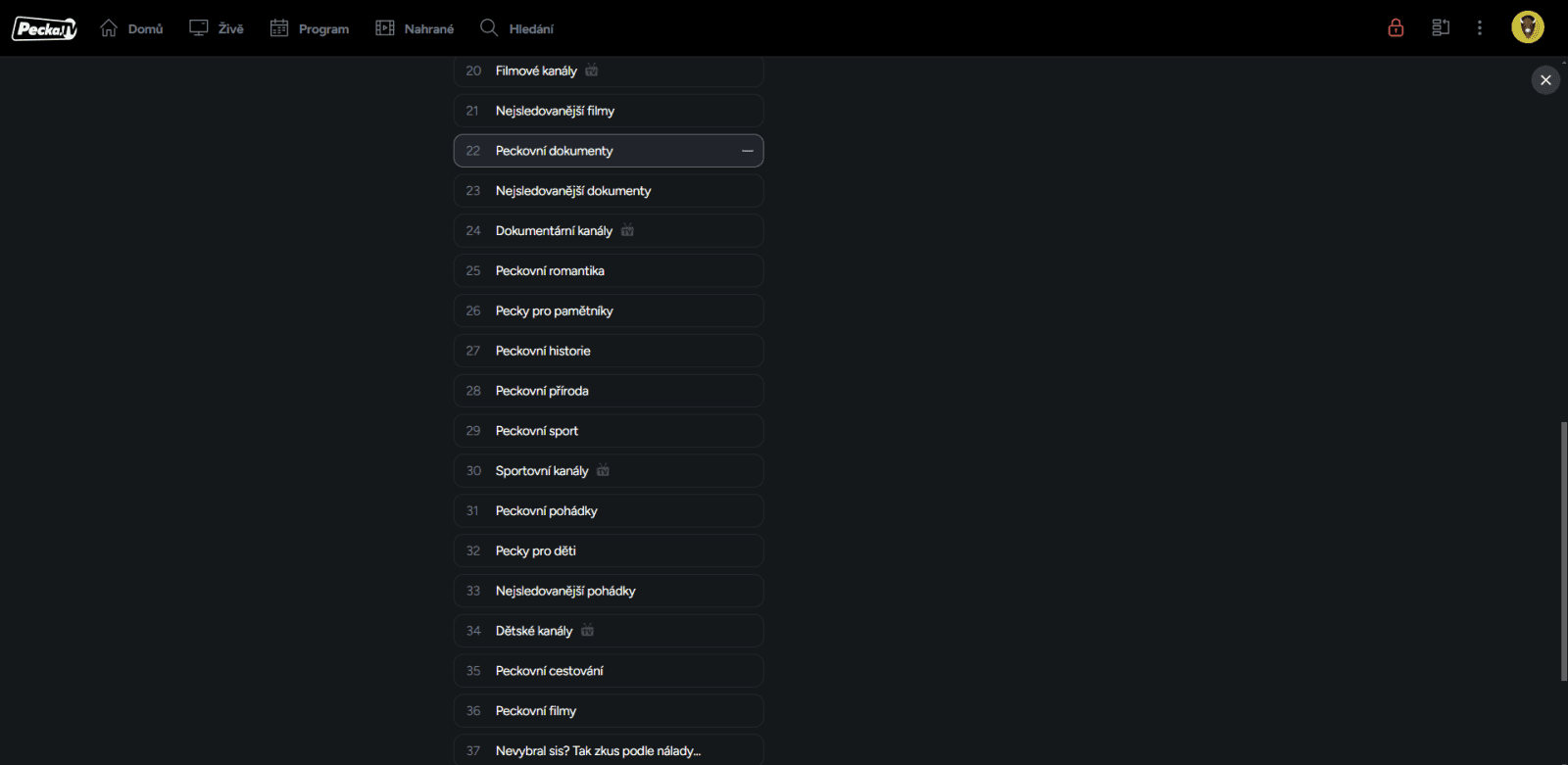
Task: Click TV icon beside Filmové kanály
Action: tap(592, 71)
